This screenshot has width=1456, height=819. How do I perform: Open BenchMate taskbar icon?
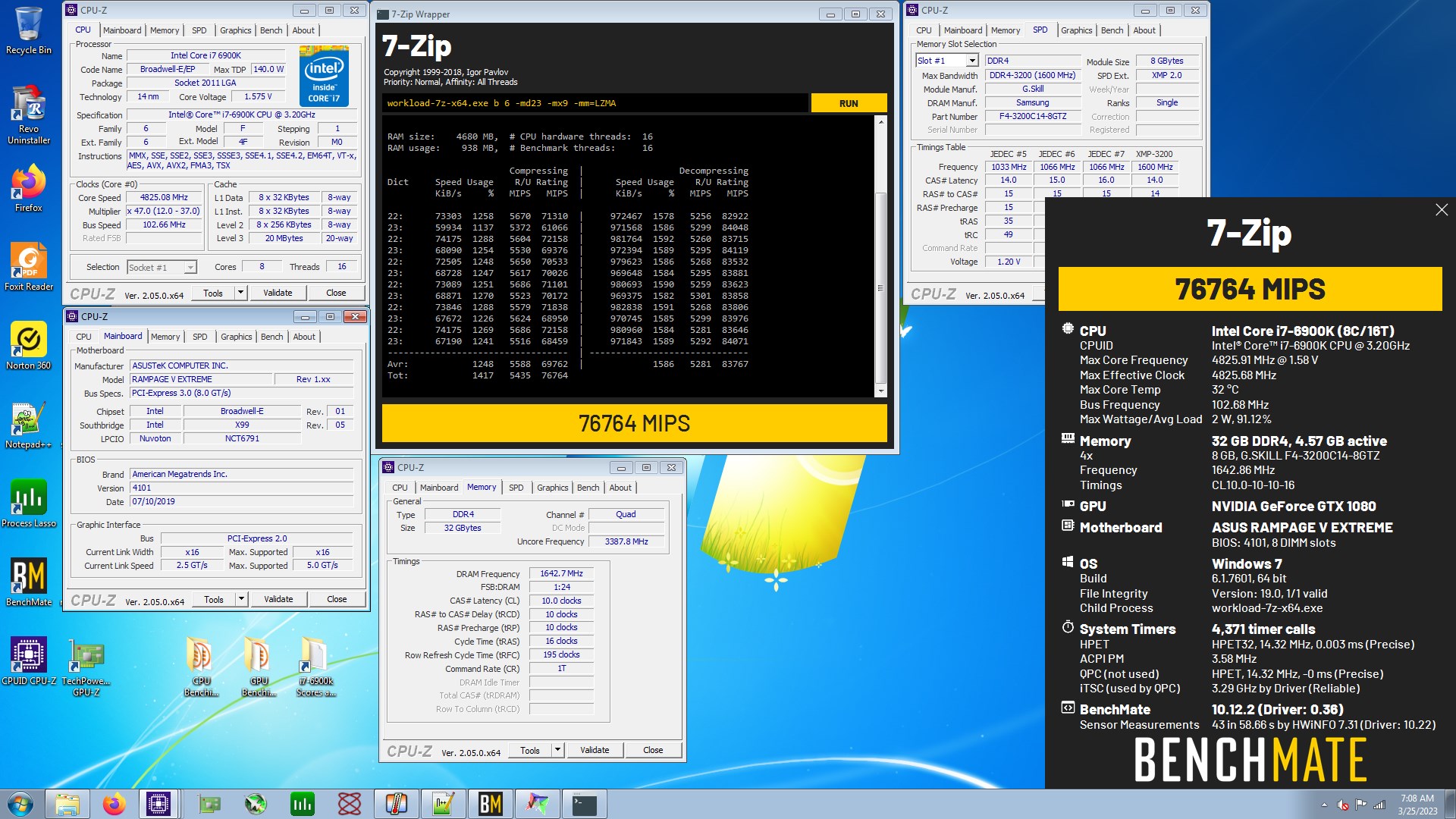click(x=490, y=804)
